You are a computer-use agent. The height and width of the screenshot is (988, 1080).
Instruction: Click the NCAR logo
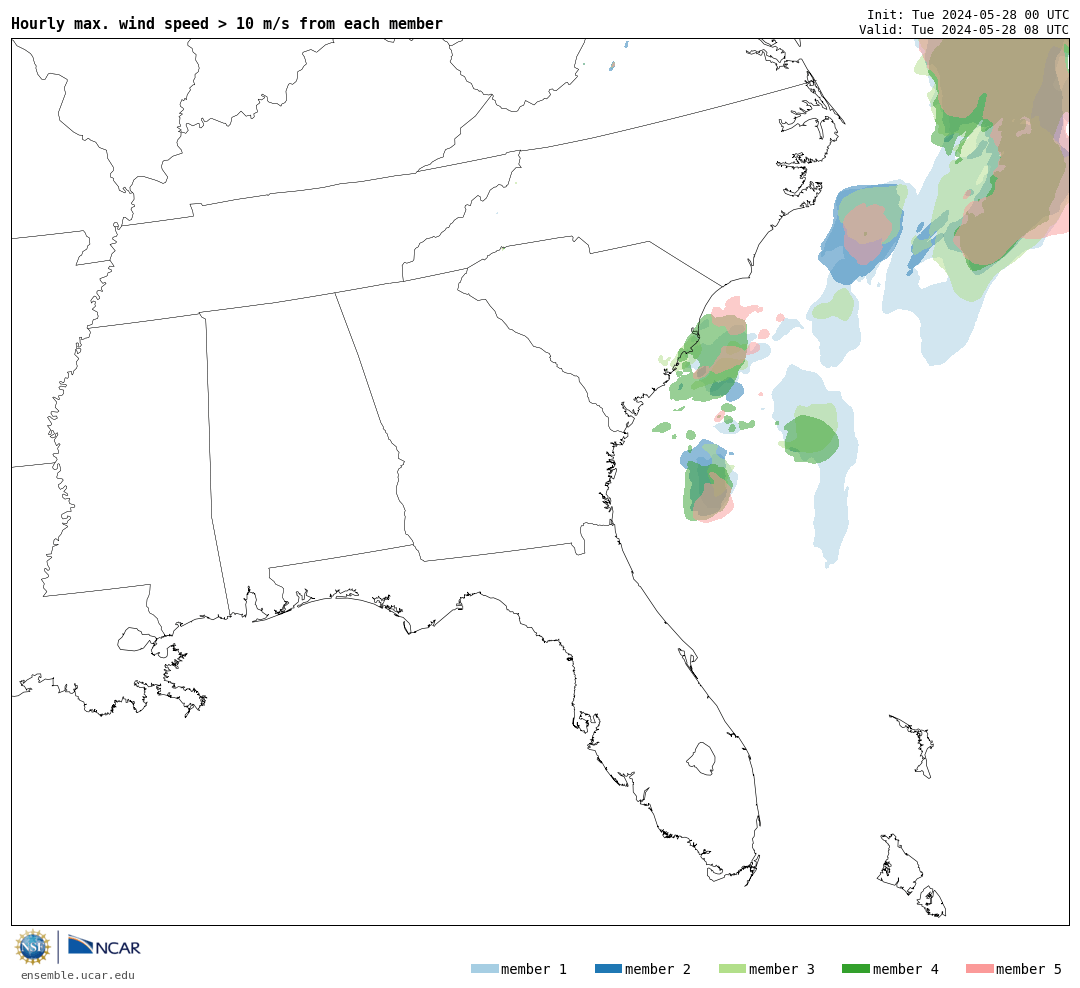click(x=104, y=945)
